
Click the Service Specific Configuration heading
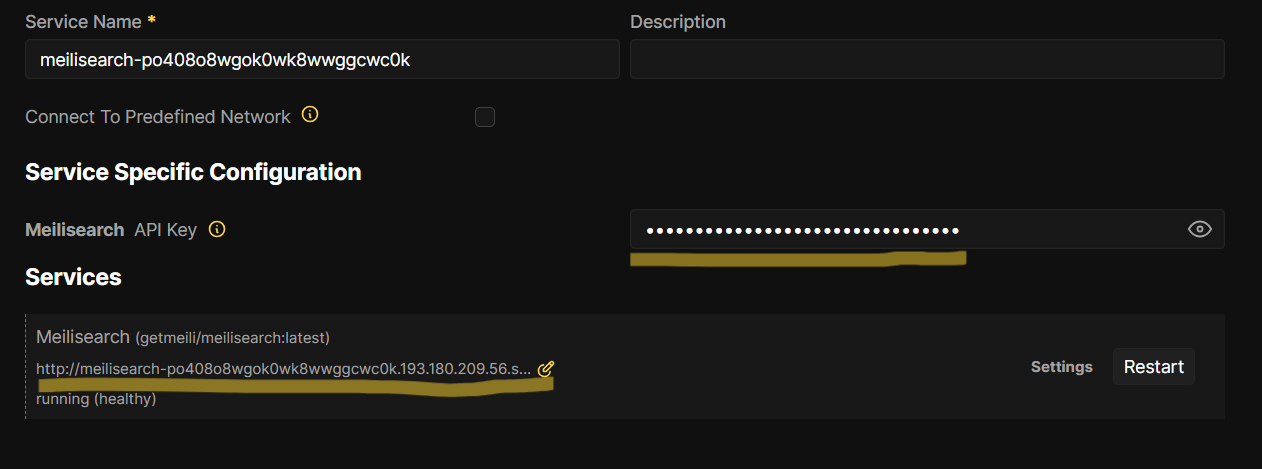192,172
